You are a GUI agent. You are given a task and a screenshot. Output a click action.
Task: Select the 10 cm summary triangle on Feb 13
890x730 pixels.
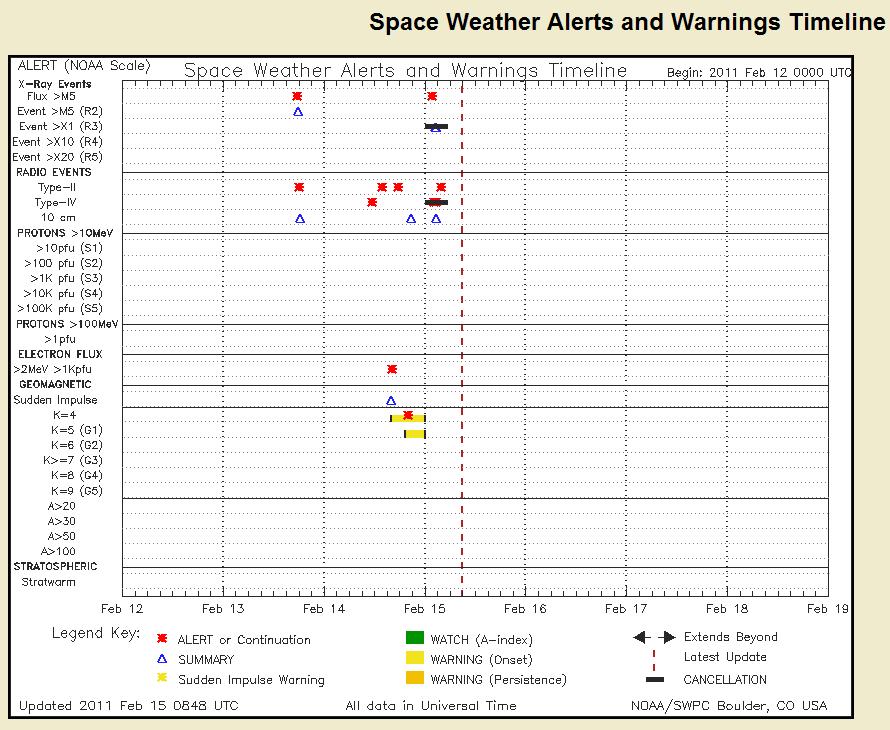300,219
